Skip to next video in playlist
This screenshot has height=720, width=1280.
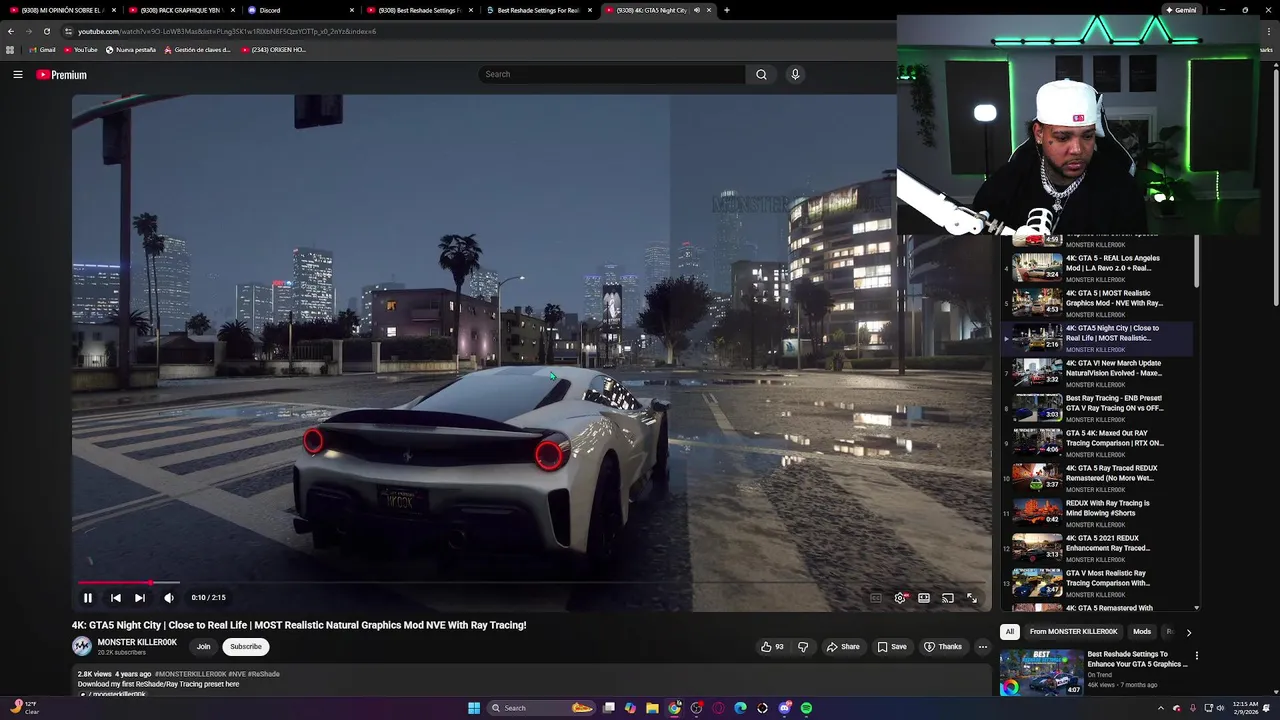(140, 598)
